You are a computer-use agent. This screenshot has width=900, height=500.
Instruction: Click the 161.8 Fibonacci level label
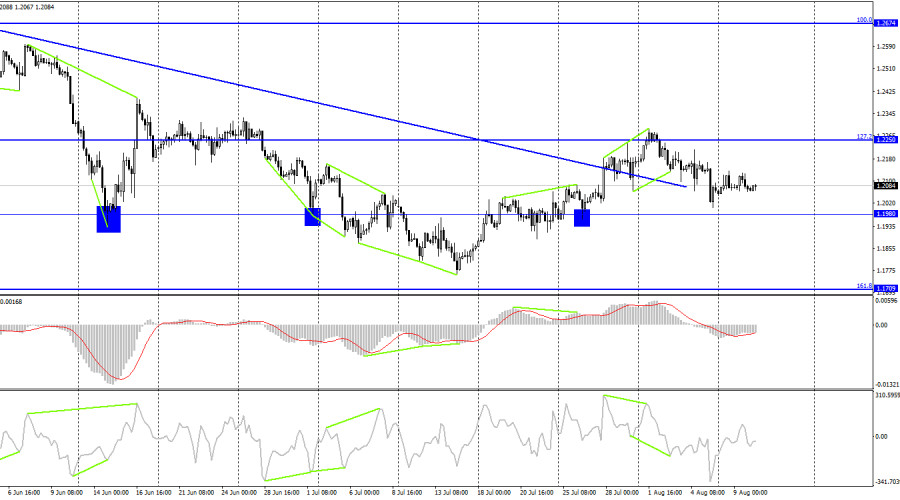click(864, 285)
